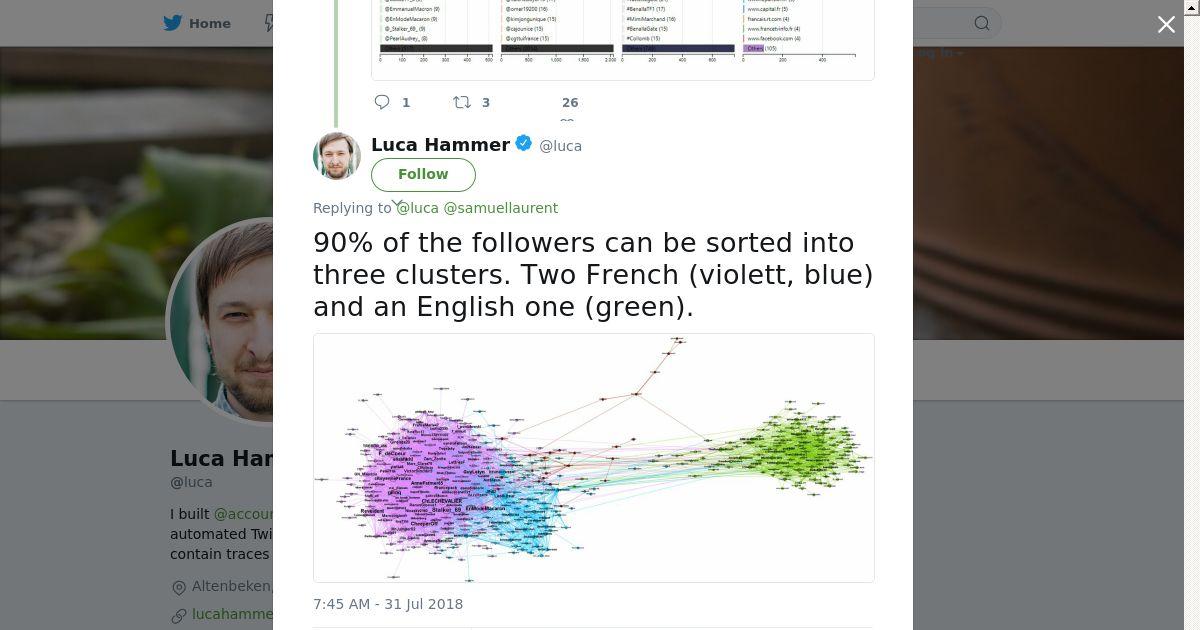The image size is (1200, 630).
Task: Click the large profile photo
Action: click(x=222, y=320)
